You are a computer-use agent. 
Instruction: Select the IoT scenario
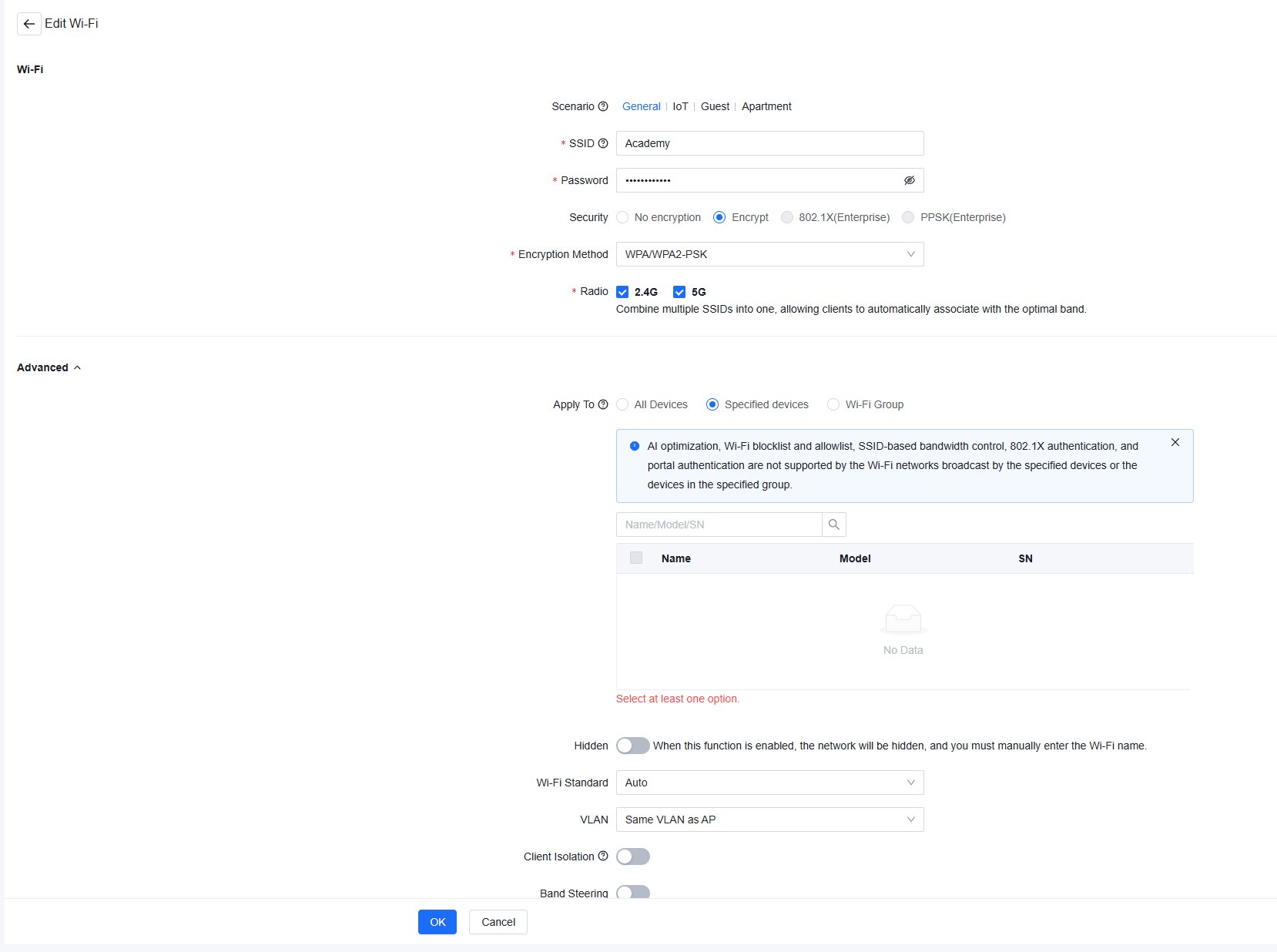point(680,106)
